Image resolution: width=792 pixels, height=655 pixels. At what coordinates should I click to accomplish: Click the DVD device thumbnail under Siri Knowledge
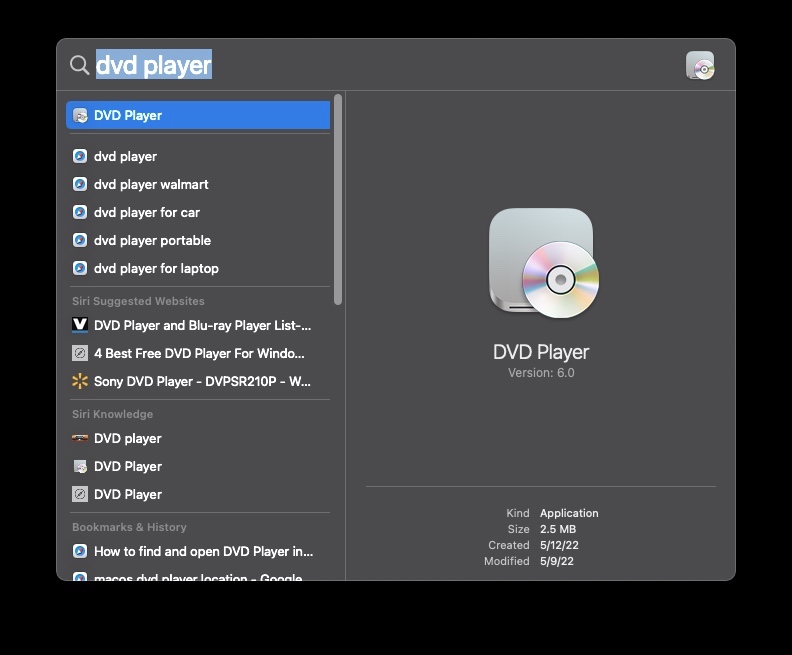80,438
